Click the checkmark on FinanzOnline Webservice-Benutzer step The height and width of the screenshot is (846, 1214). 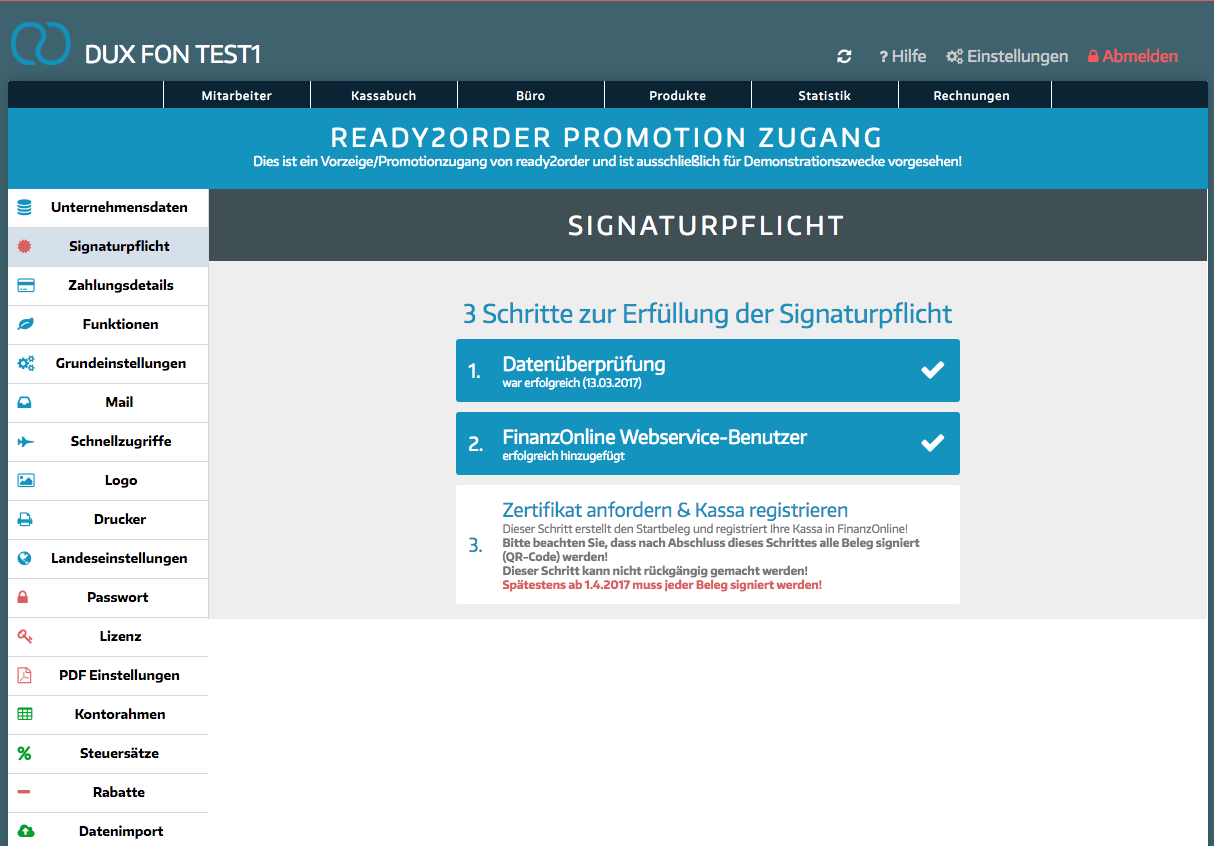[932, 443]
